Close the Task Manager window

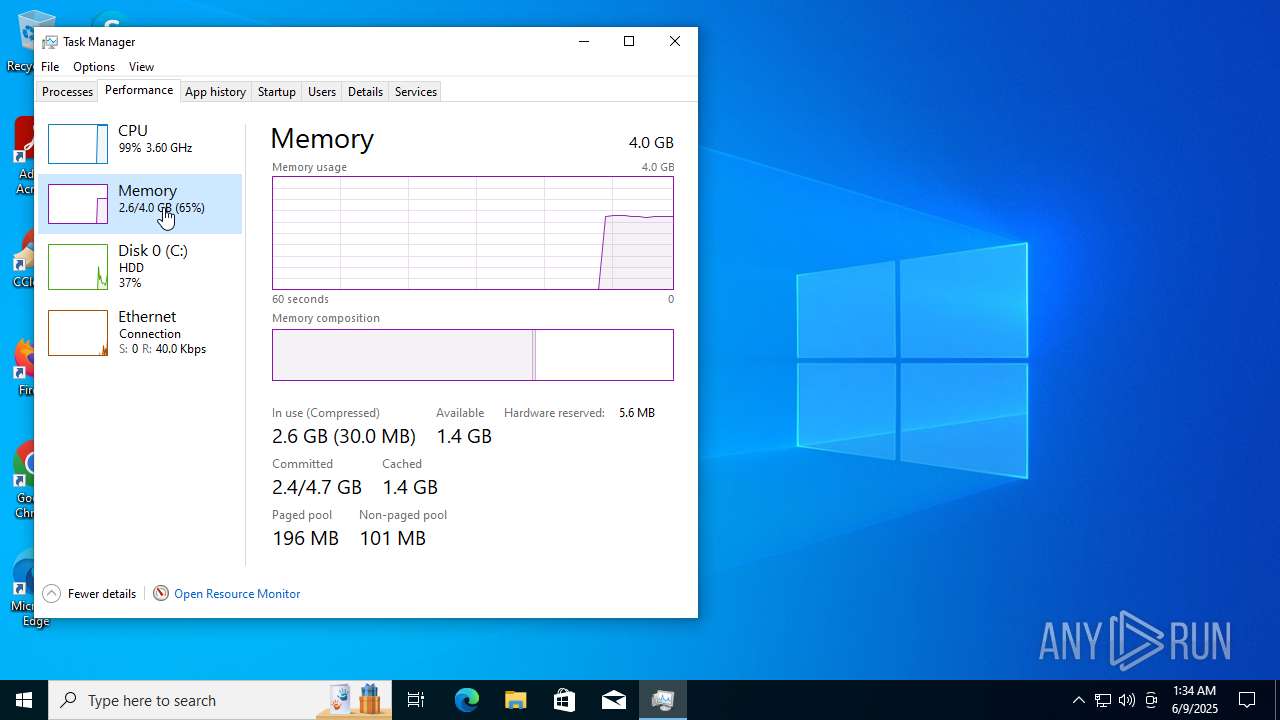[675, 41]
